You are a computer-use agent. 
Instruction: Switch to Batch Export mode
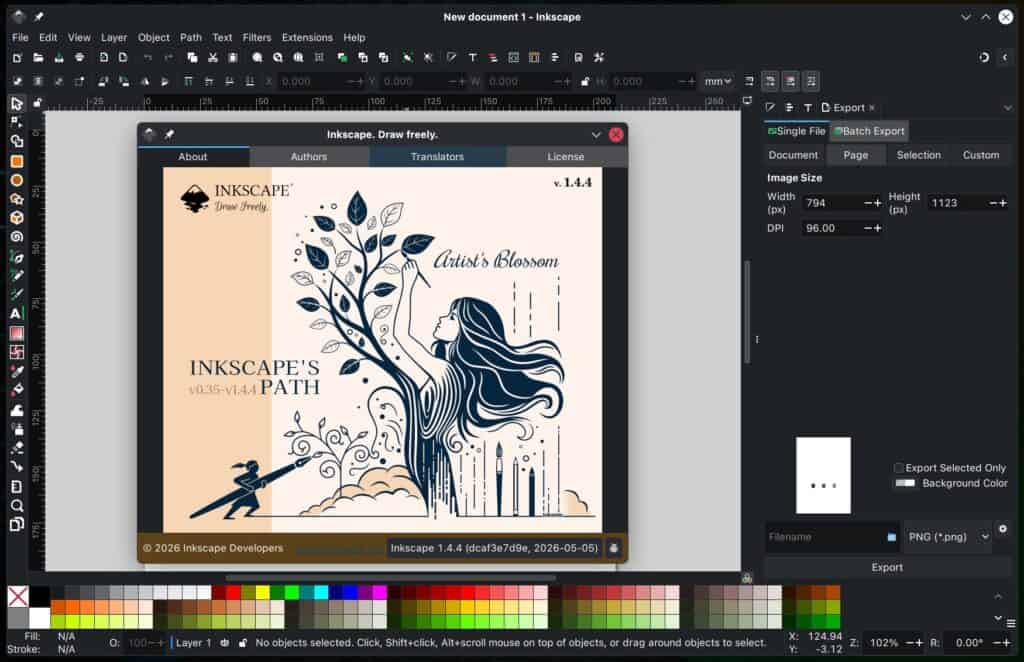[x=869, y=131]
